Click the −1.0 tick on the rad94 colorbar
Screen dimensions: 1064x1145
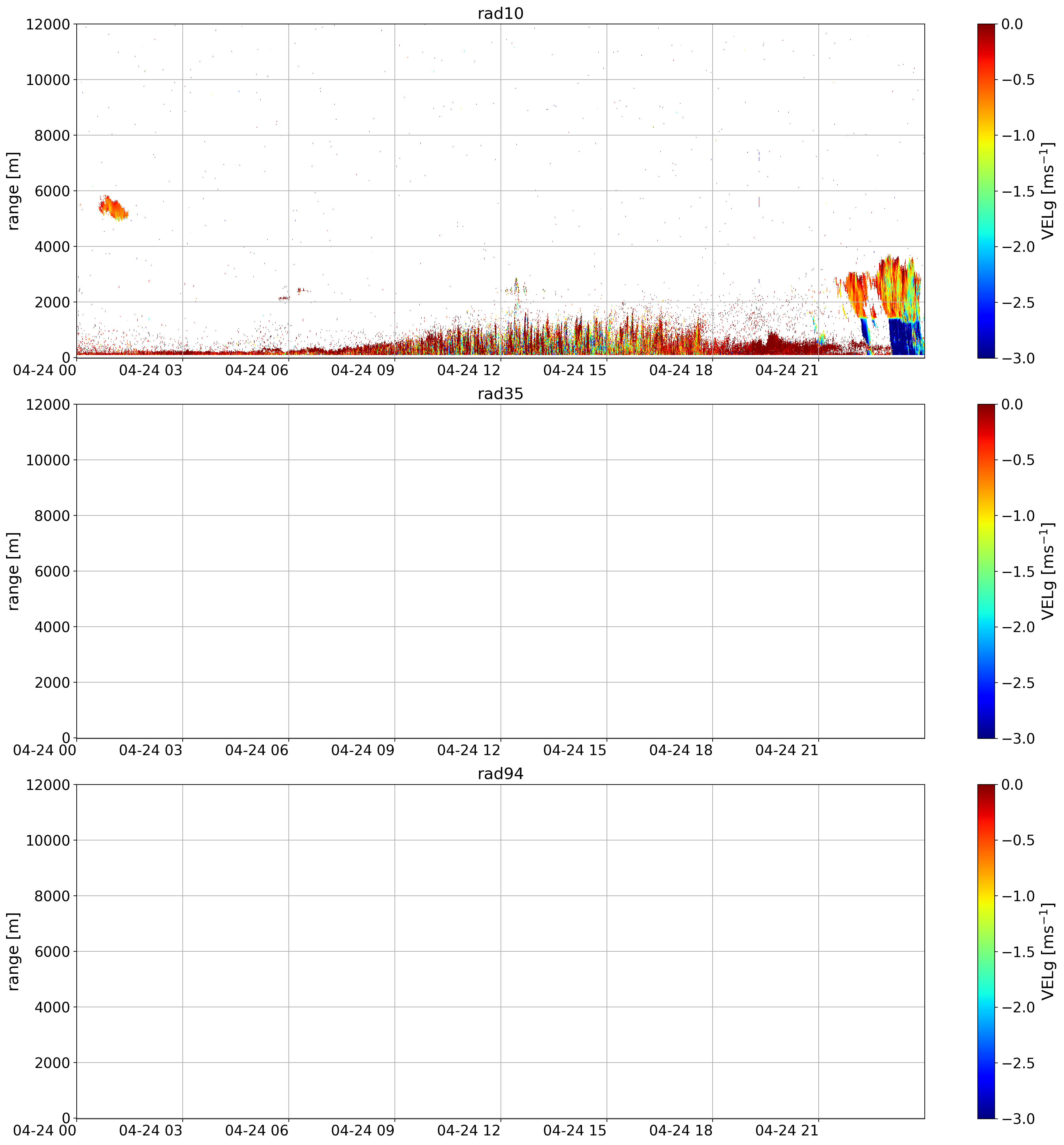pos(1018,896)
